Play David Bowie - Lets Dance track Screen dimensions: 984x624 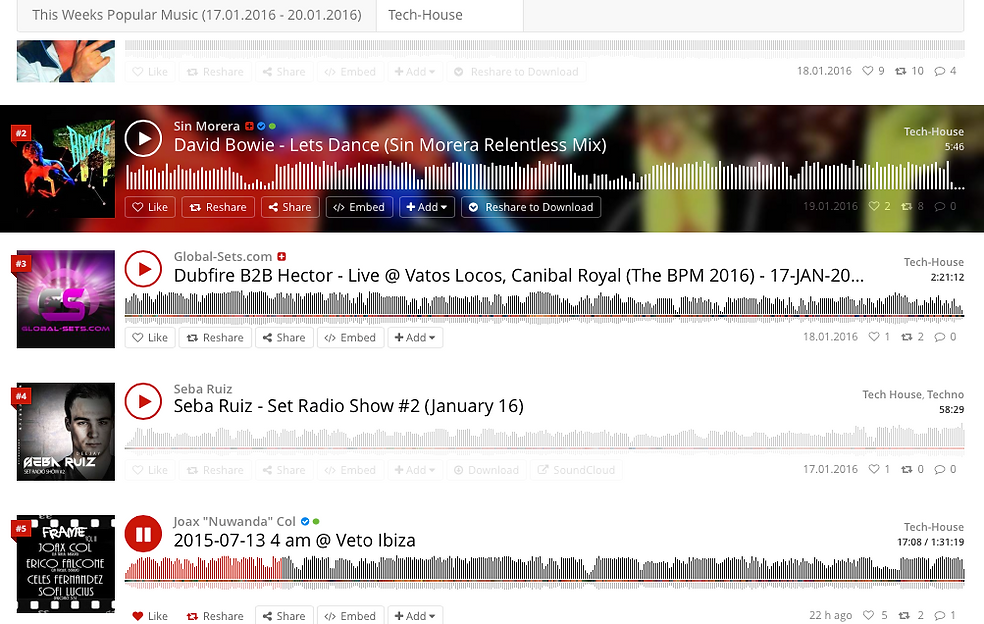click(x=143, y=138)
